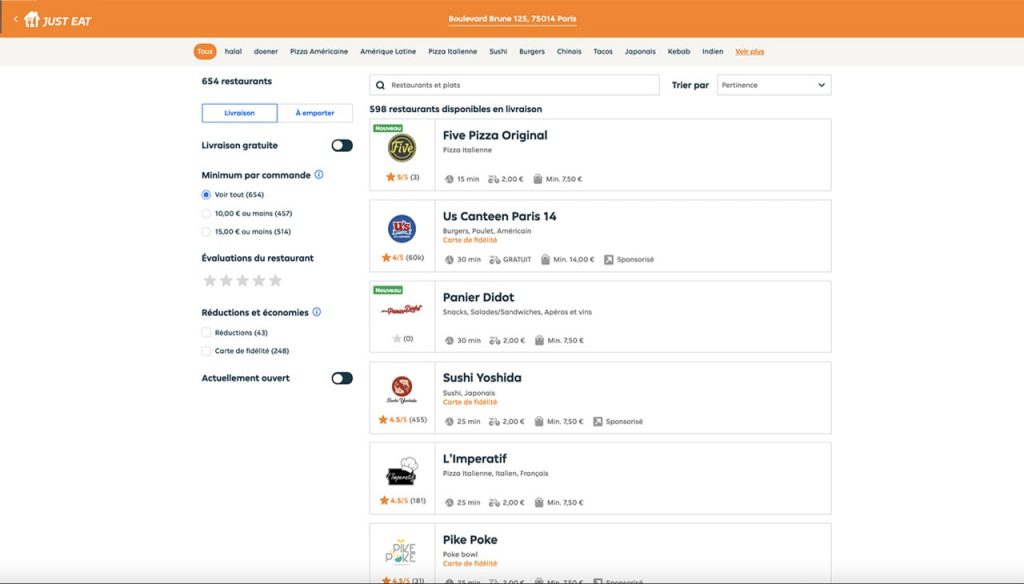
Task: Open Us Canteen Paris 14 logo
Action: tap(402, 229)
